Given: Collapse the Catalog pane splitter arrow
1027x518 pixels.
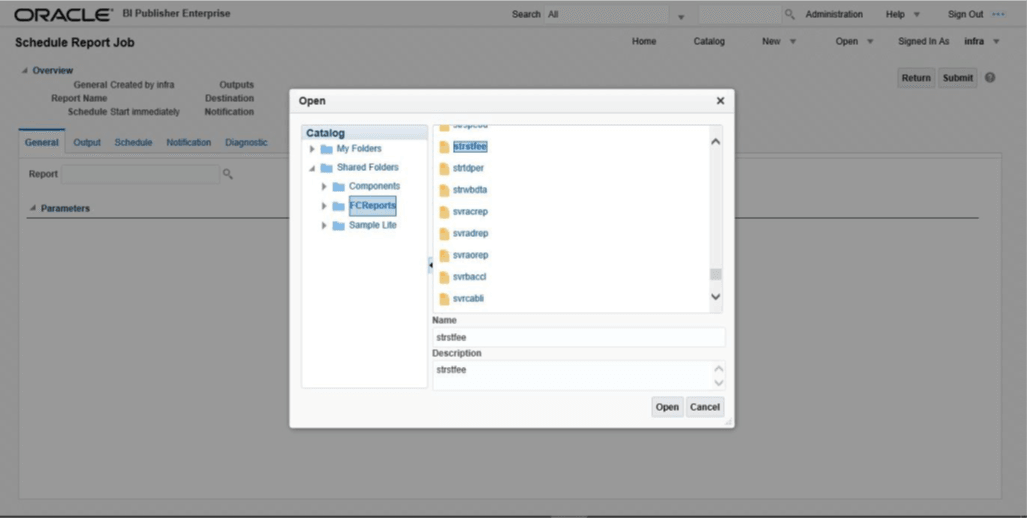Looking at the screenshot, I should [x=430, y=265].
